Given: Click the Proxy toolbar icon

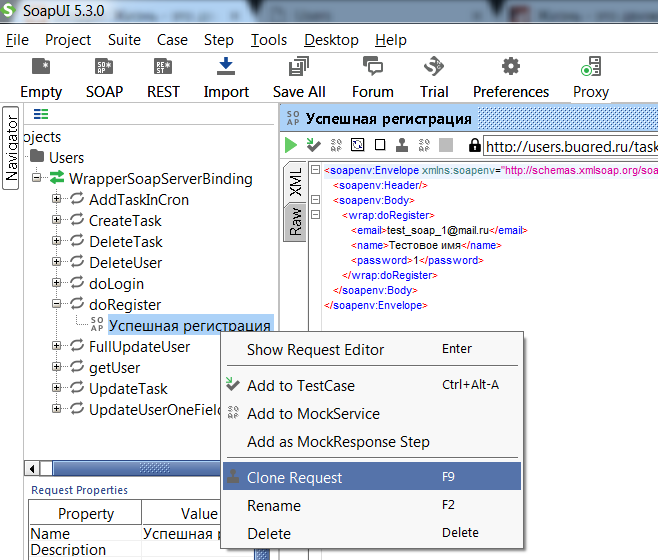Looking at the screenshot, I should pos(591,66).
